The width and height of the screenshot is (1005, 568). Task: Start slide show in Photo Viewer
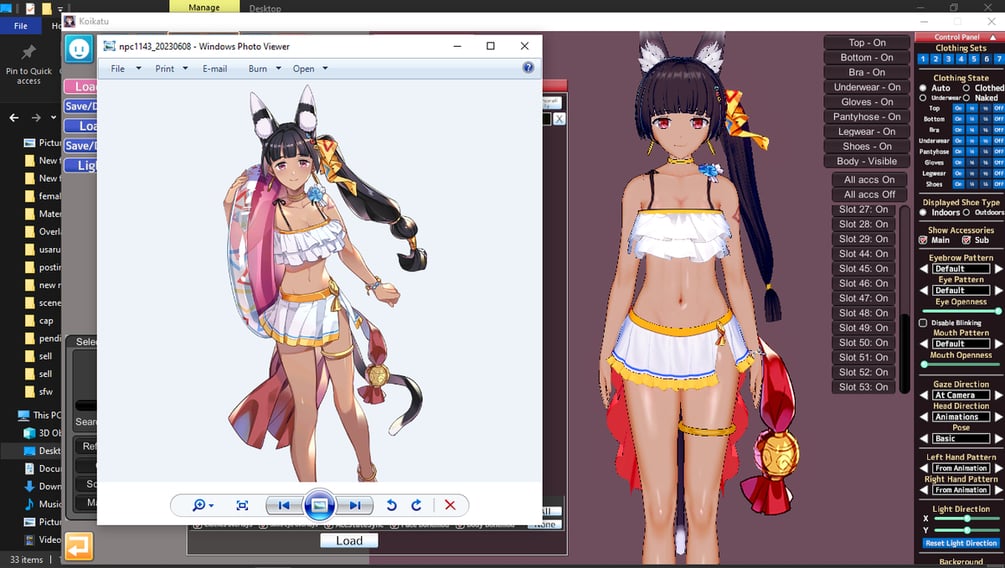click(319, 505)
